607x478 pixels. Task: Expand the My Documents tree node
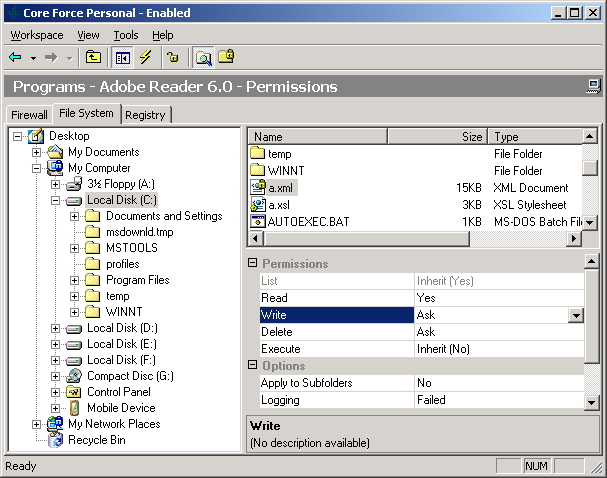pyautogui.click(x=36, y=152)
